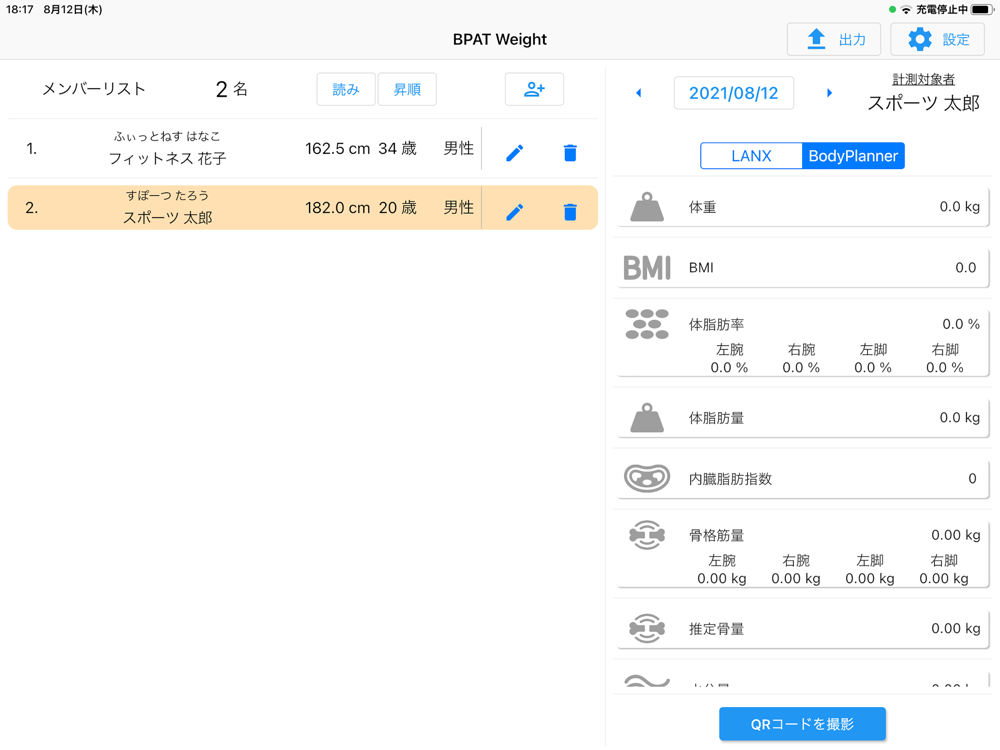Click the 計測対象者 label
This screenshot has height=750, width=1000.
tap(923, 79)
